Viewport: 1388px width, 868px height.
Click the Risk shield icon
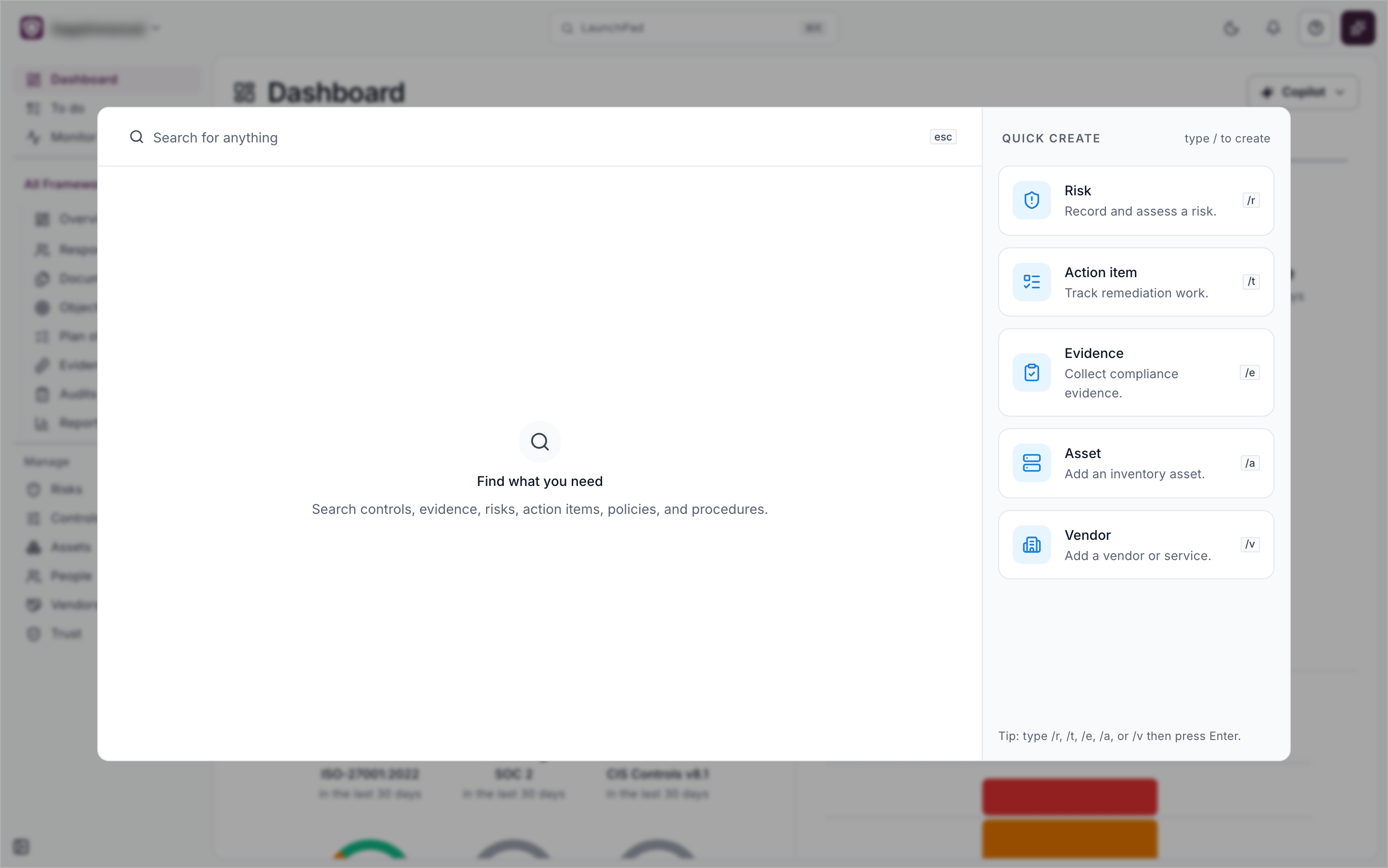[x=1031, y=200]
